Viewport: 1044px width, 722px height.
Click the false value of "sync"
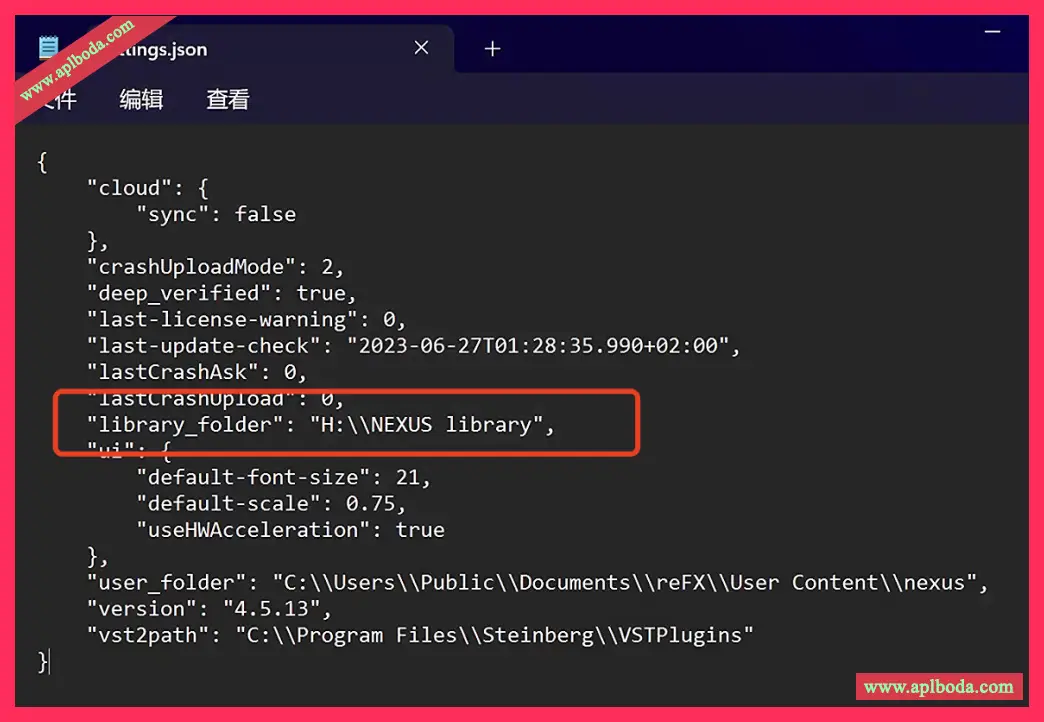[265, 214]
